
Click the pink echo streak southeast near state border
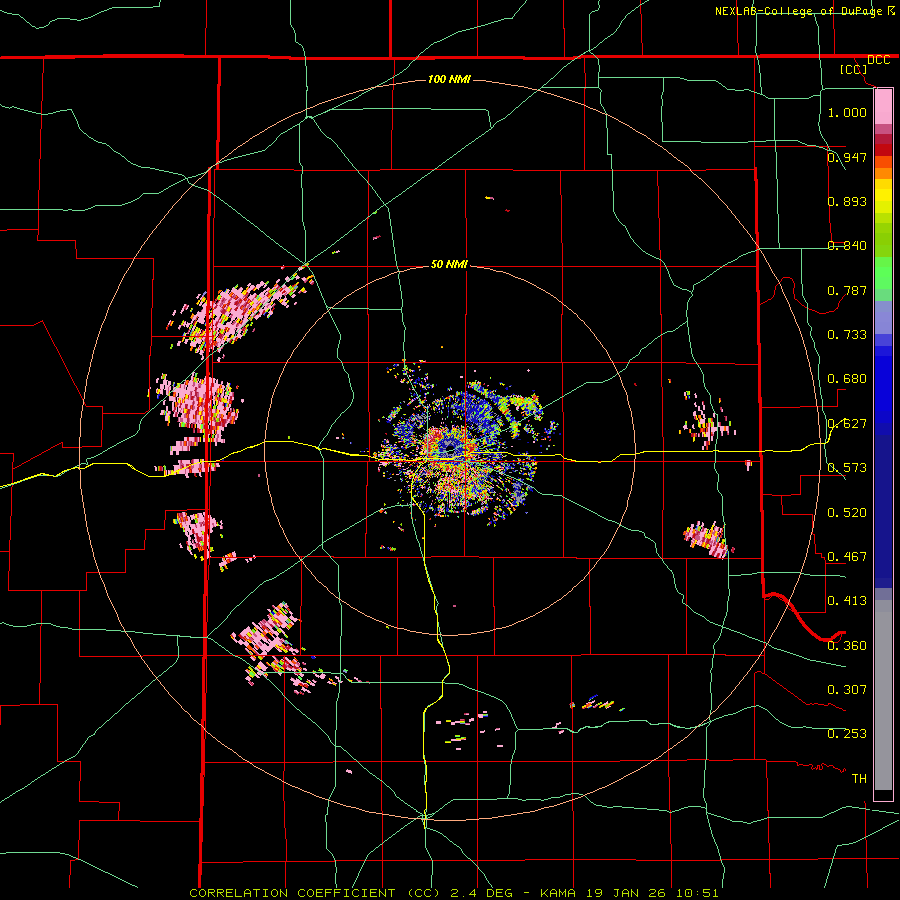pos(707,540)
